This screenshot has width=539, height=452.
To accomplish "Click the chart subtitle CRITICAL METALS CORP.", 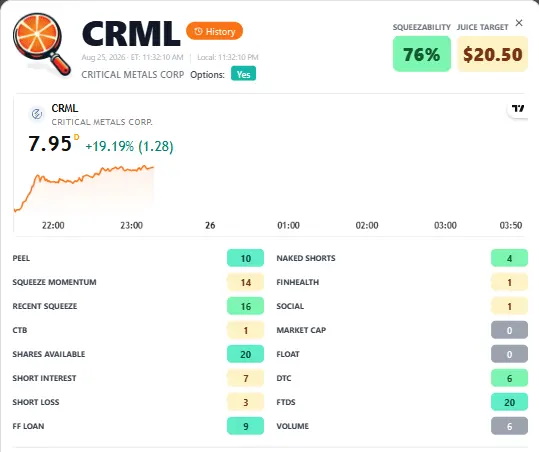I will point(102,122).
